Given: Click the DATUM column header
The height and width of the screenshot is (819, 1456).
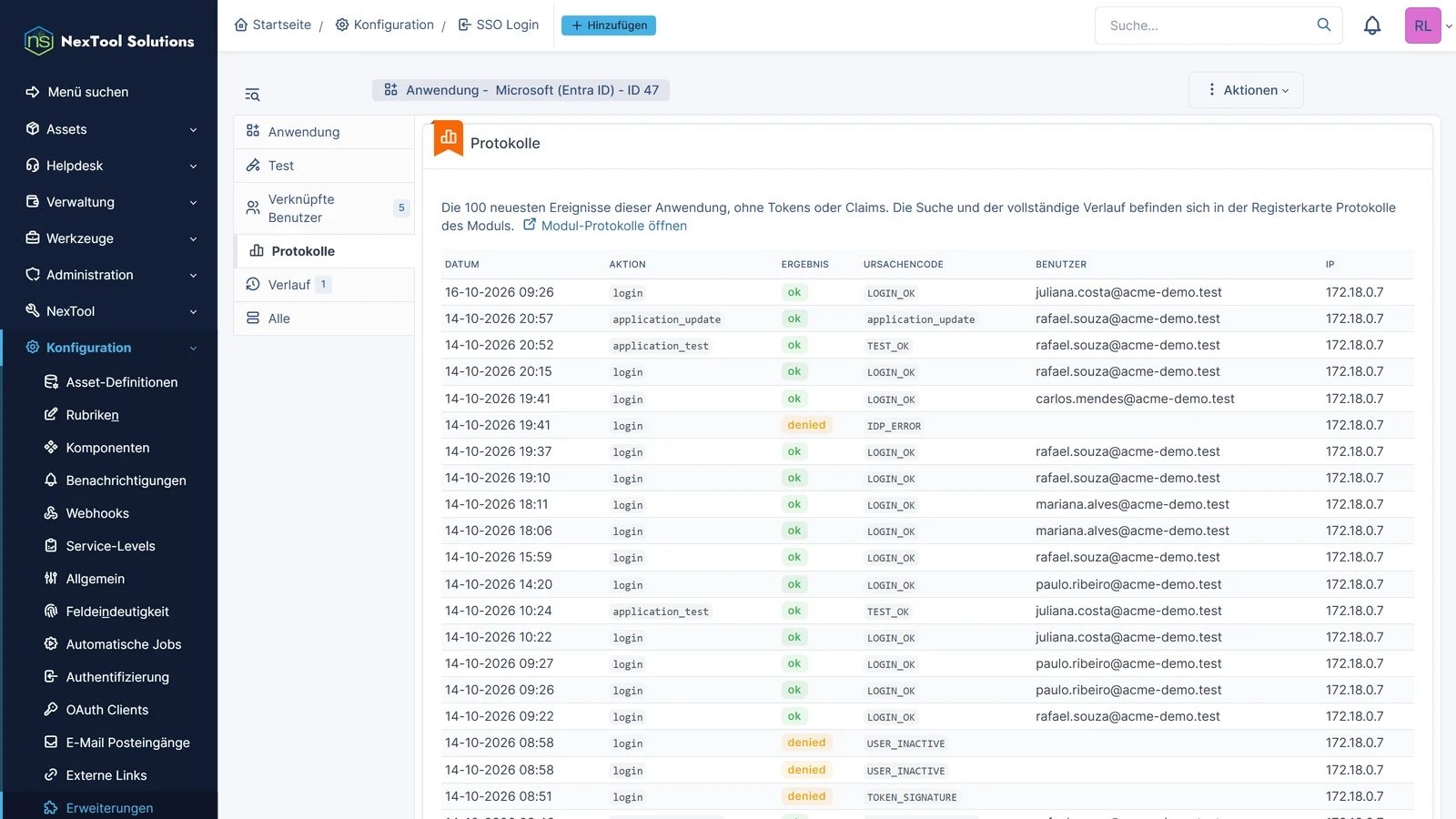Looking at the screenshot, I should [x=462, y=265].
